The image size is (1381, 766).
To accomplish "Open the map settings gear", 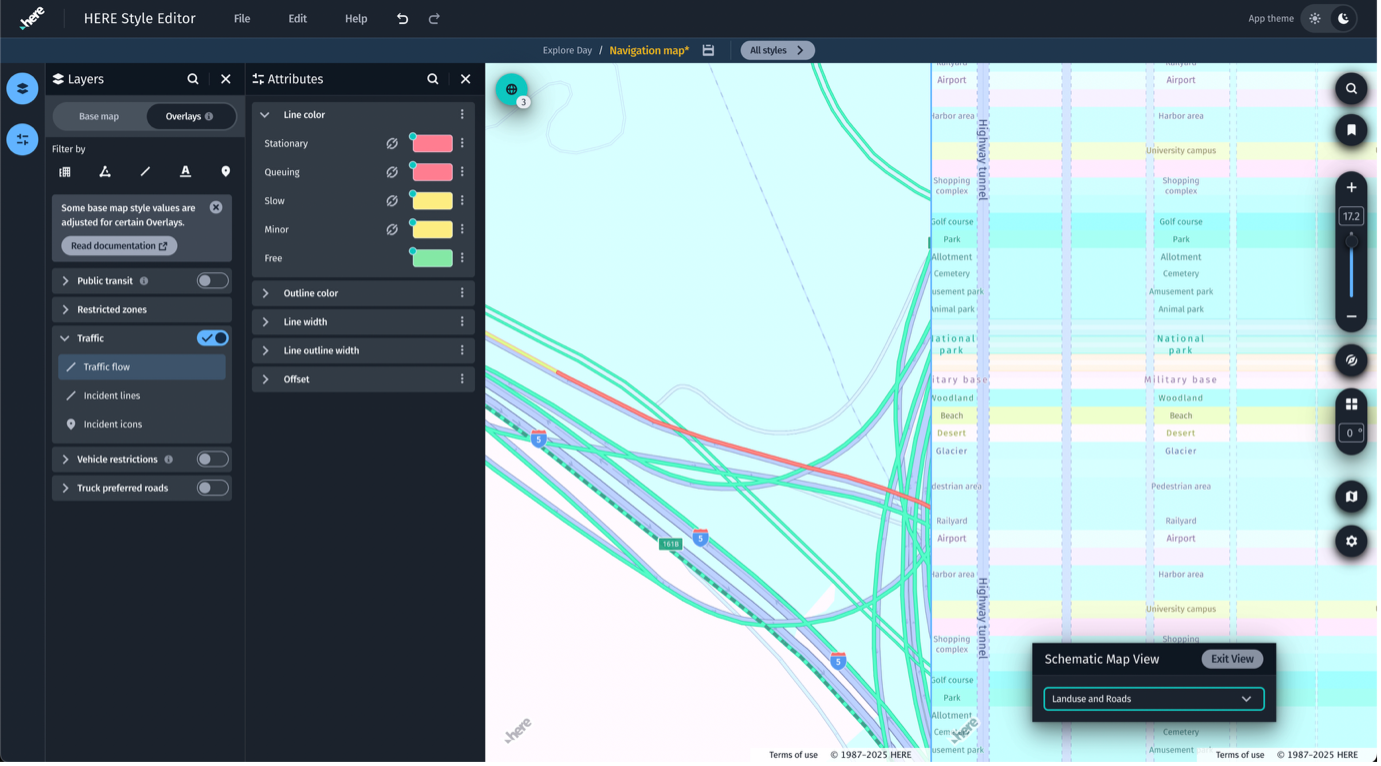I will pos(1351,541).
